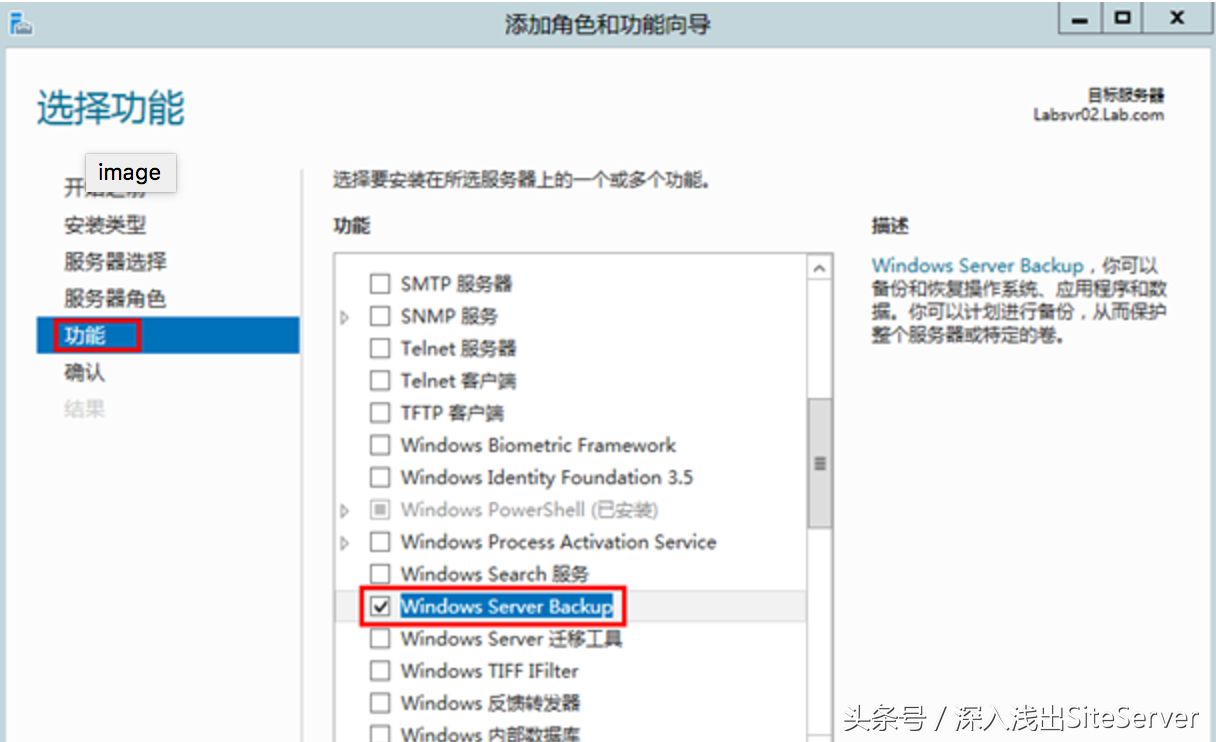Check the Telnet 服务器 feature
Screen dimensions: 1216x742
coord(380,348)
